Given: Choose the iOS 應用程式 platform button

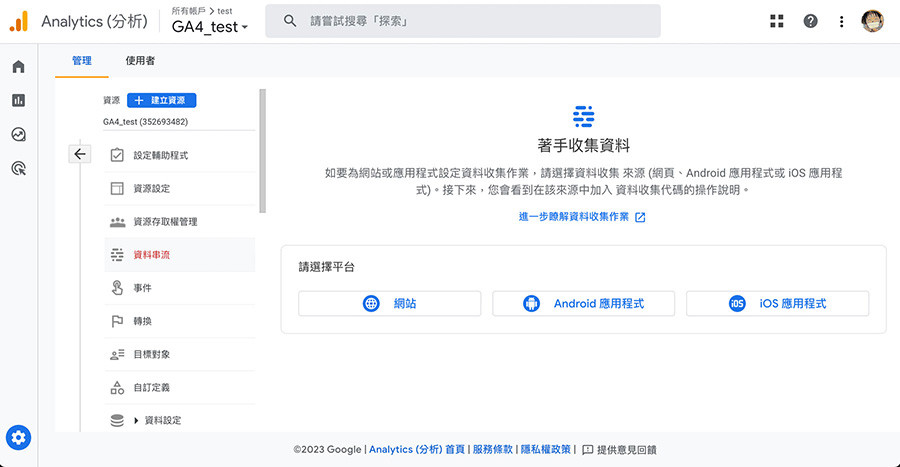Looking at the screenshot, I should (777, 303).
